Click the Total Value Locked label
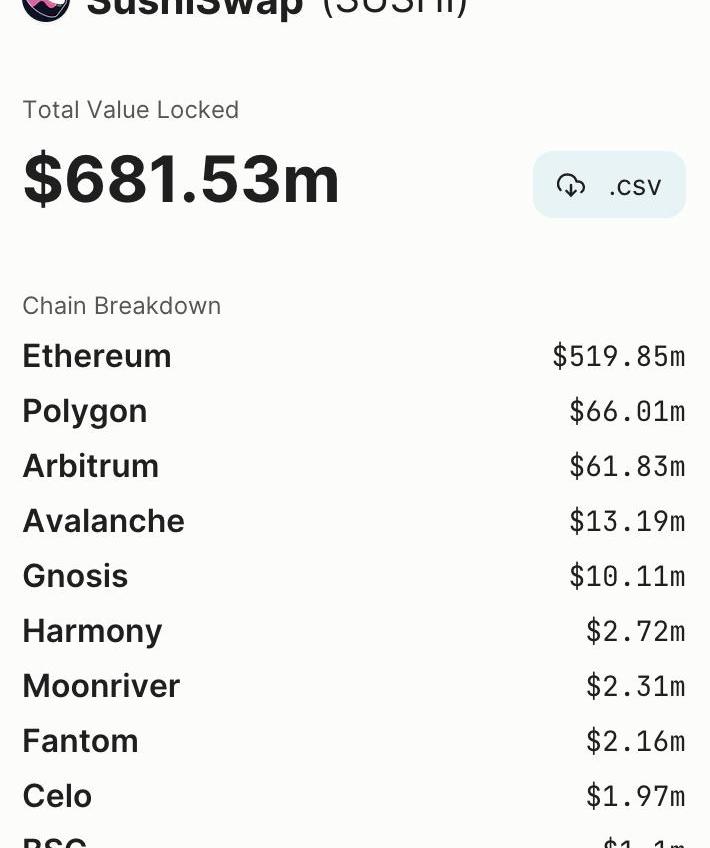 (x=131, y=110)
